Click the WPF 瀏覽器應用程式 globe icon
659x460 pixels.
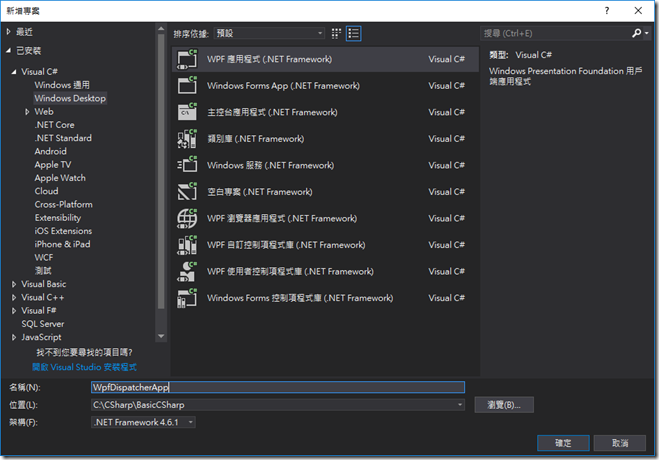click(187, 218)
